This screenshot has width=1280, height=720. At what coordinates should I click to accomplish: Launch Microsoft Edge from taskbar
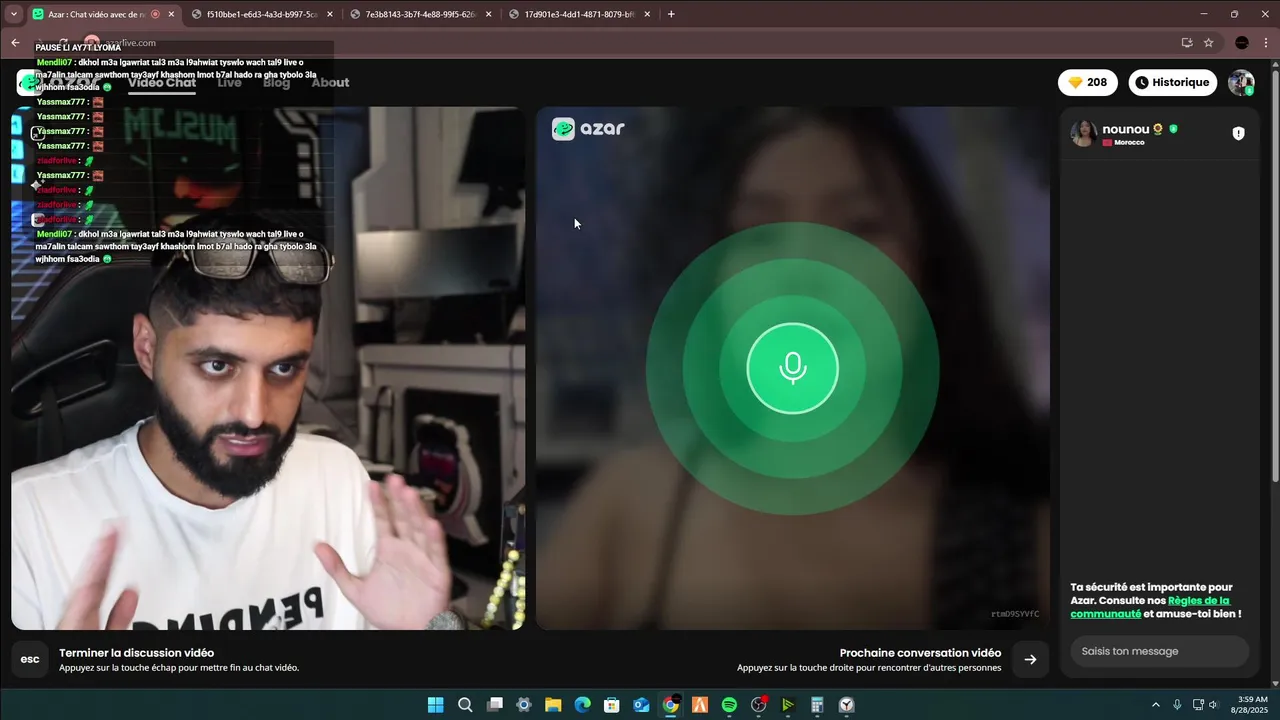coord(582,705)
